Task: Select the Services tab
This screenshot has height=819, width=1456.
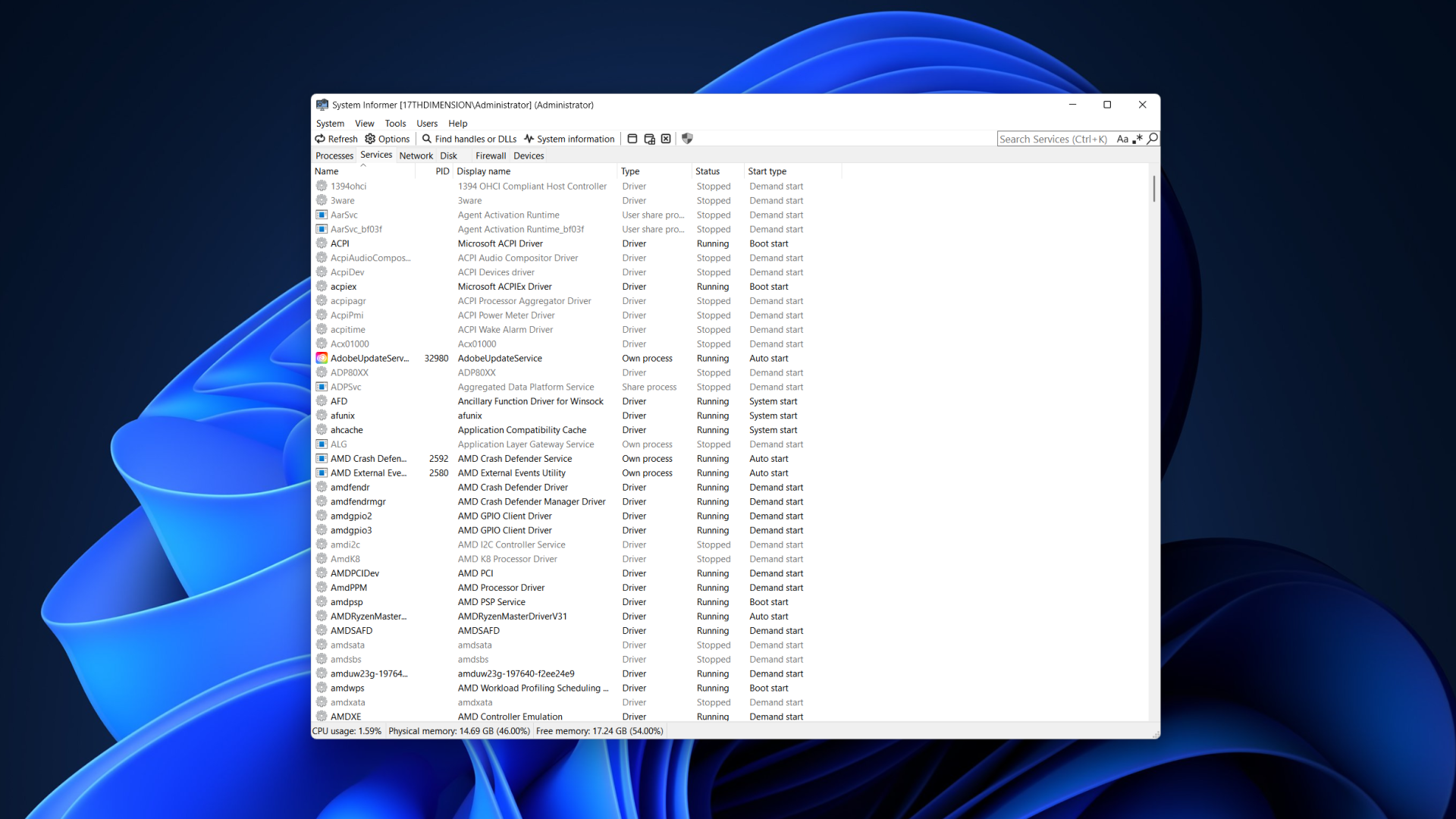Action: coord(376,155)
